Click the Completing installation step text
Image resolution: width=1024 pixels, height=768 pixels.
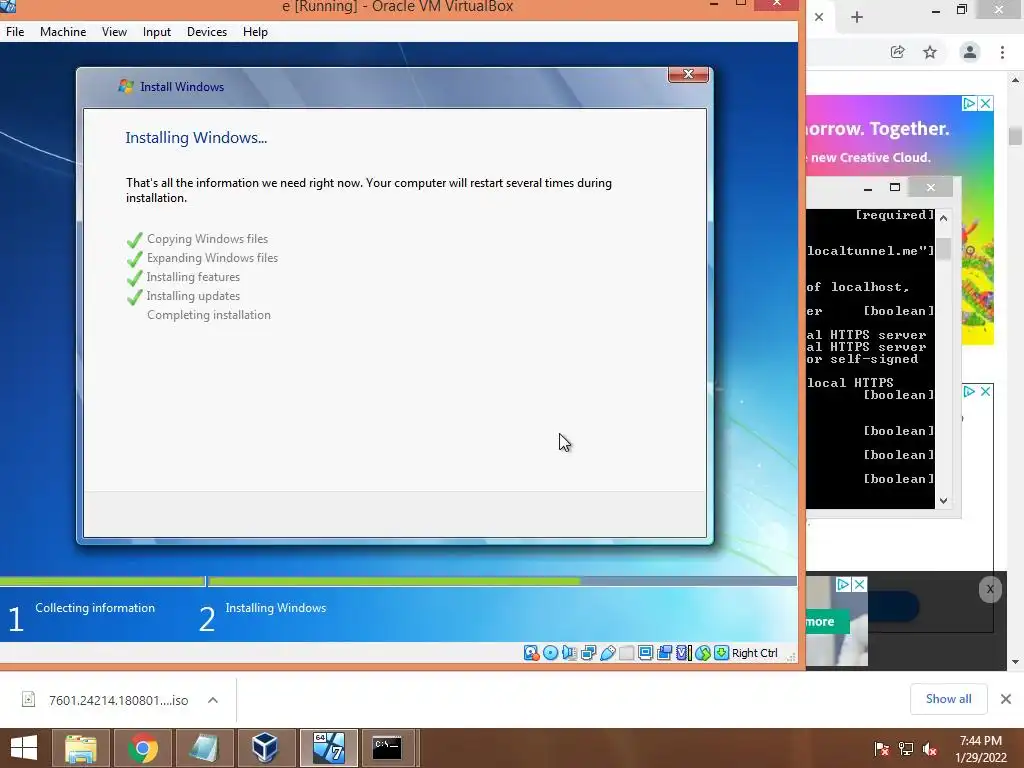point(209,315)
